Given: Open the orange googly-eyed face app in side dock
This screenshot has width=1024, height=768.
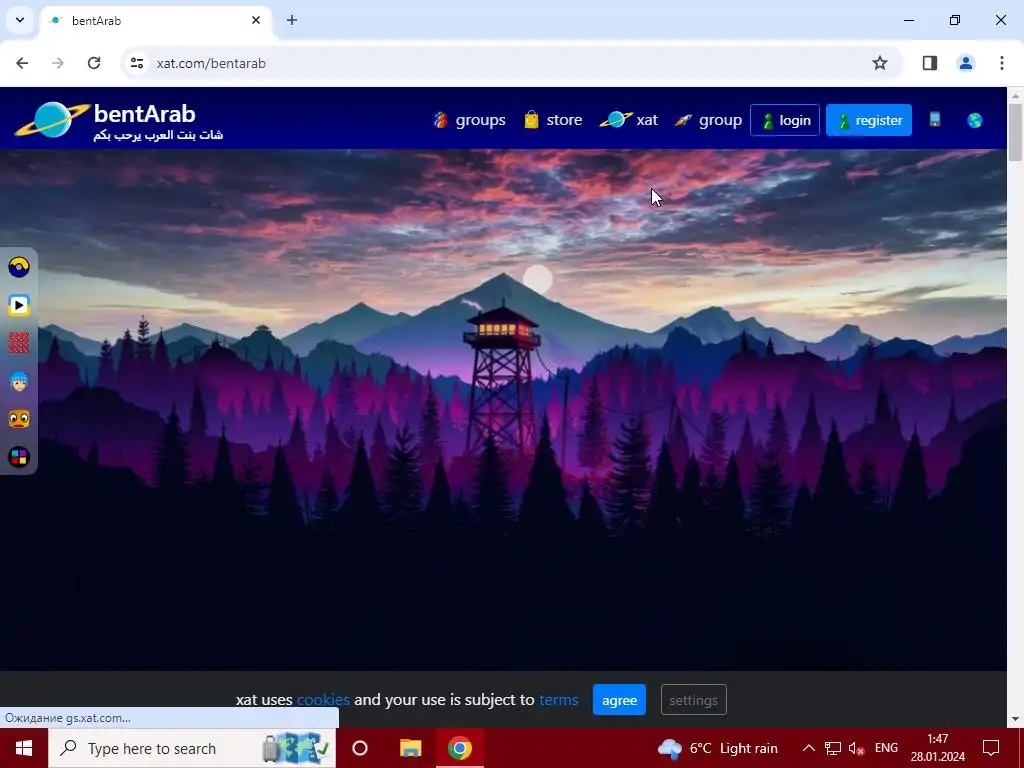Looking at the screenshot, I should click(19, 419).
